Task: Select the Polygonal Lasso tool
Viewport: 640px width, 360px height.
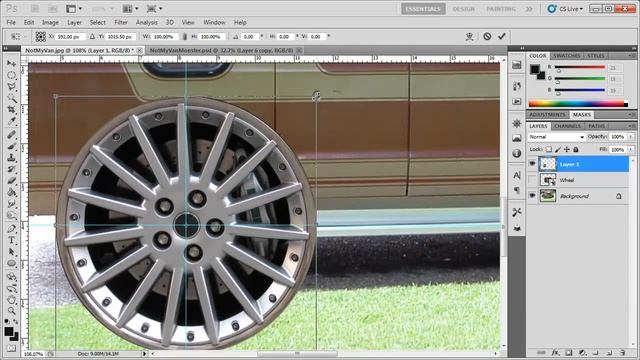Action: pyautogui.click(x=11, y=87)
